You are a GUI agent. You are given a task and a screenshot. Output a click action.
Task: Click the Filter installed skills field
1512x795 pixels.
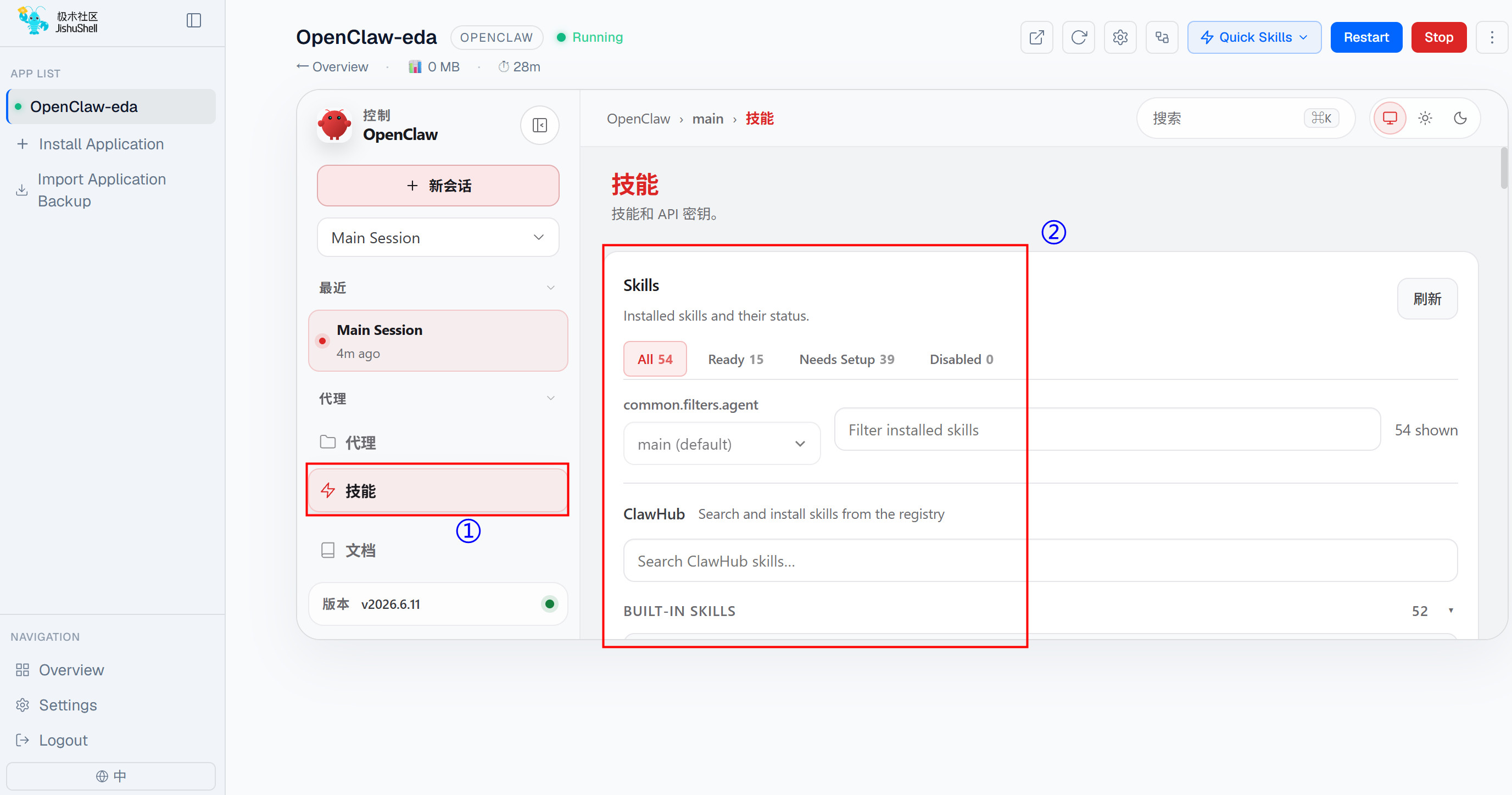point(1107,429)
